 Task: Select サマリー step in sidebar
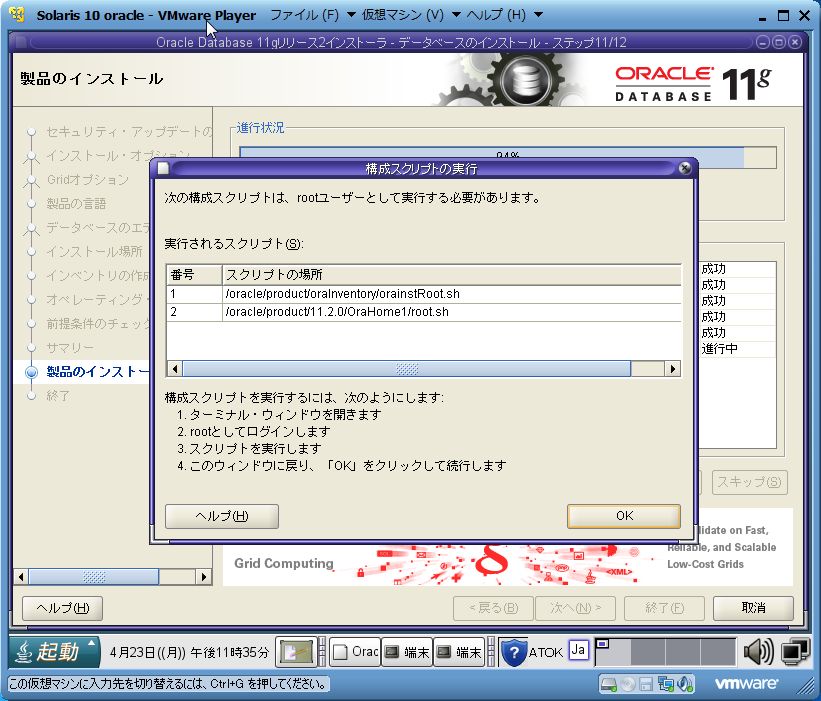70,348
